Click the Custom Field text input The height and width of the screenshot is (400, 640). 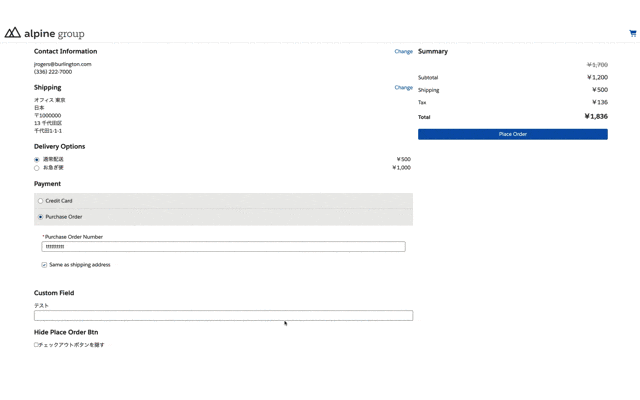click(223, 316)
